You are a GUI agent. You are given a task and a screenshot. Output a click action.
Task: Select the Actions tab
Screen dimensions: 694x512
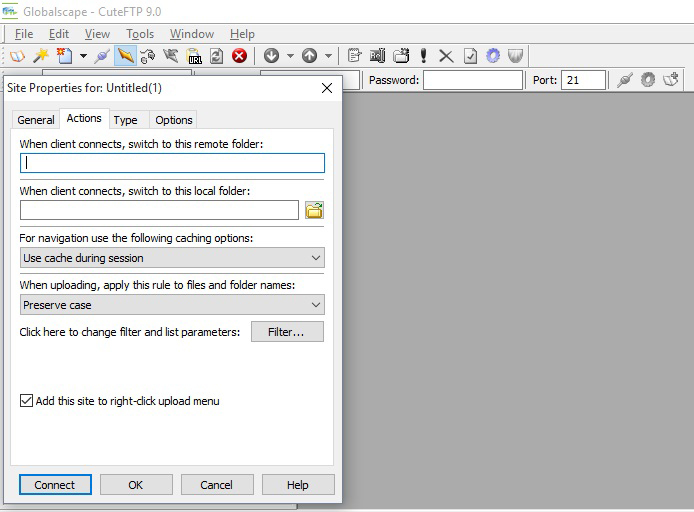84,119
